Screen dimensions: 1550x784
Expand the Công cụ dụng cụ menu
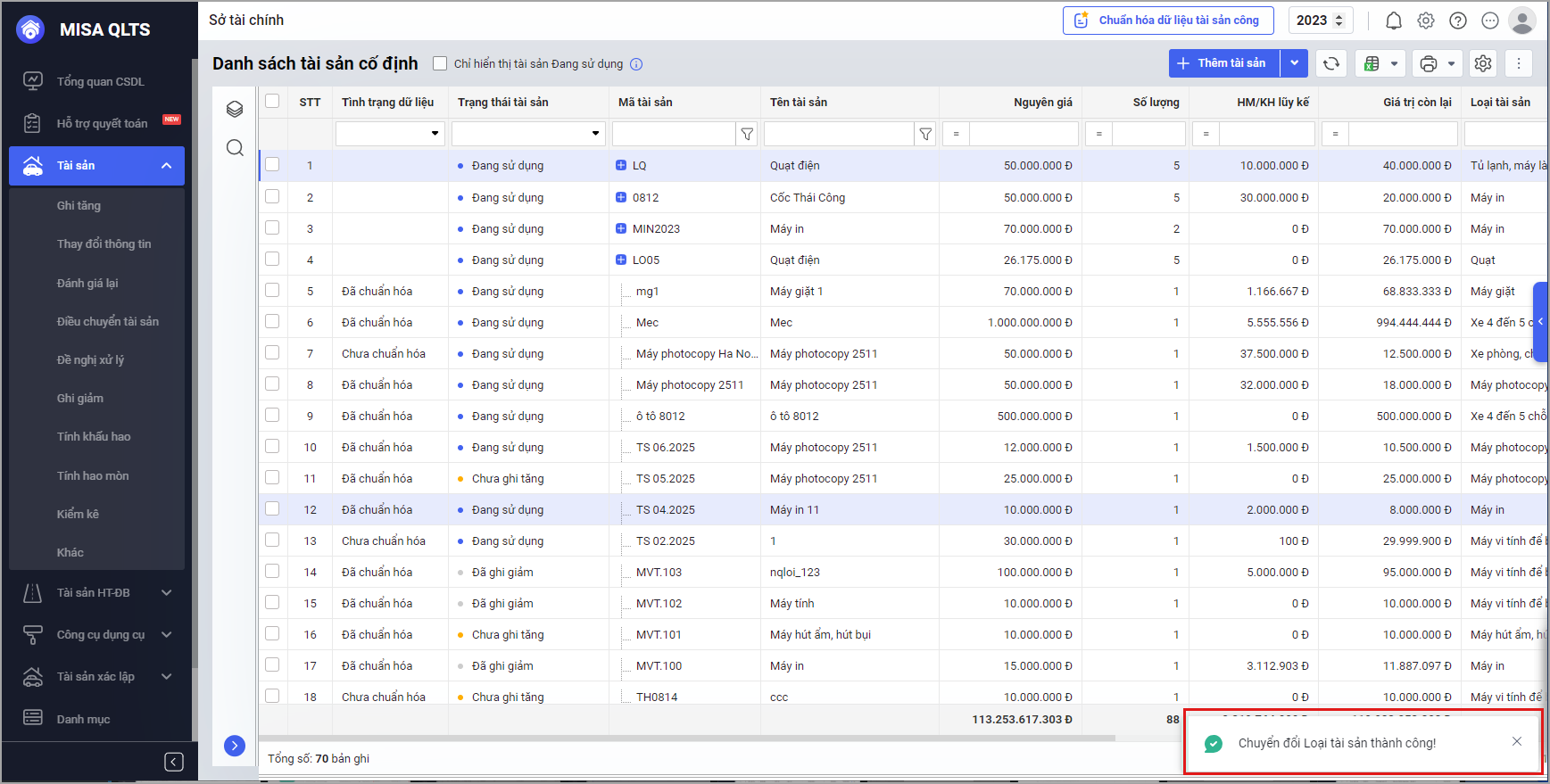98,634
